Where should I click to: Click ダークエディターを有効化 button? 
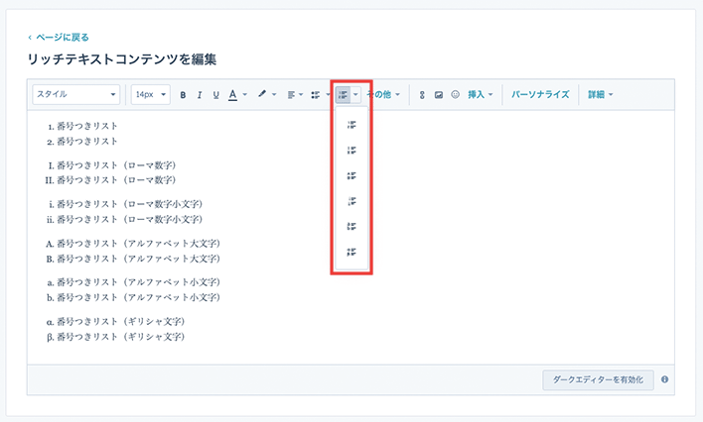point(598,380)
